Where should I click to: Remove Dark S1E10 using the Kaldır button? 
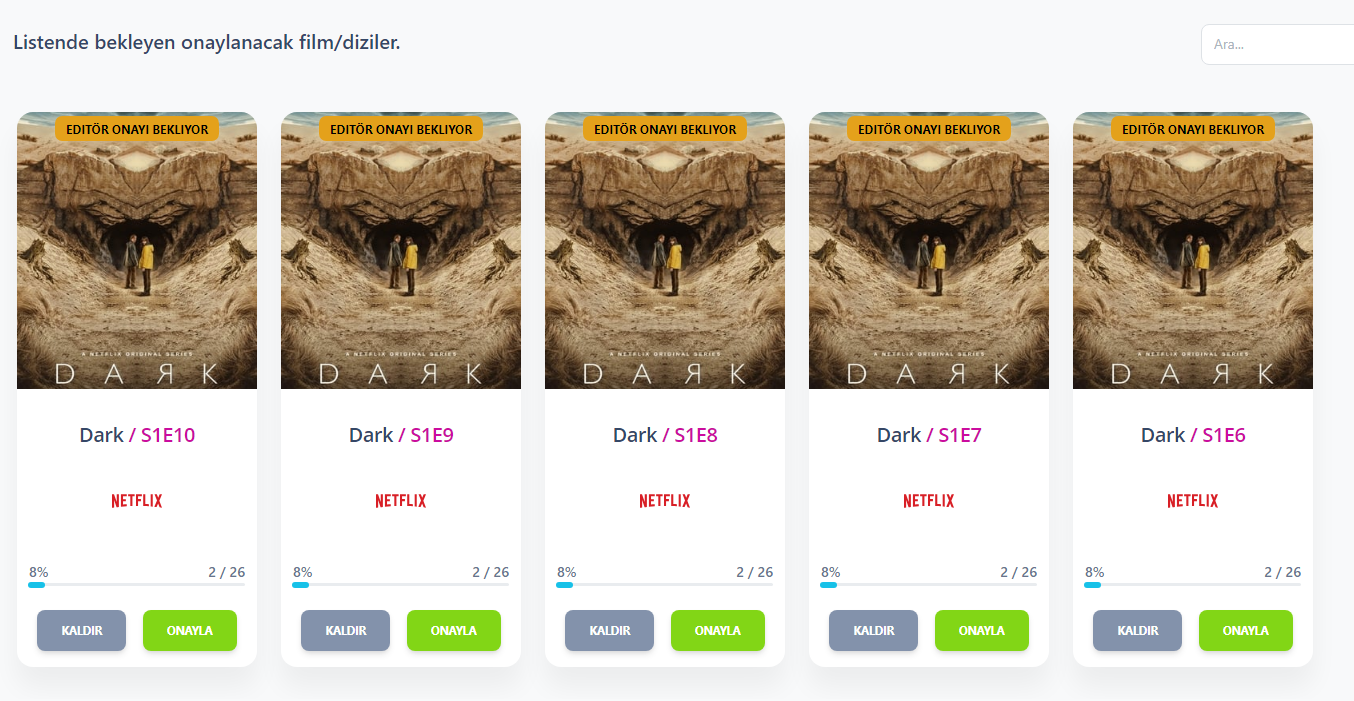tap(82, 631)
